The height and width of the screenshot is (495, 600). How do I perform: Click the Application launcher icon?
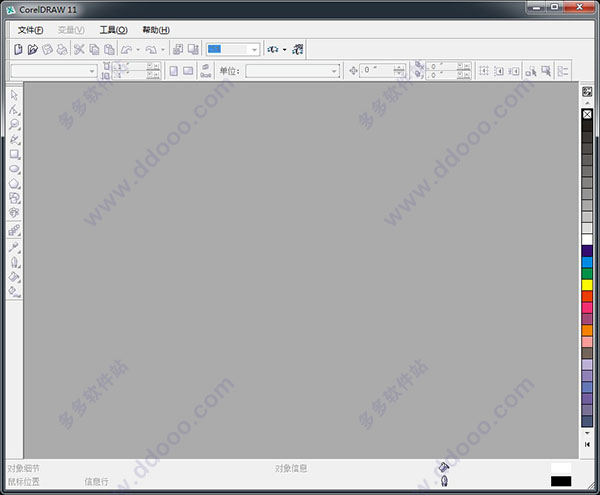(273, 49)
